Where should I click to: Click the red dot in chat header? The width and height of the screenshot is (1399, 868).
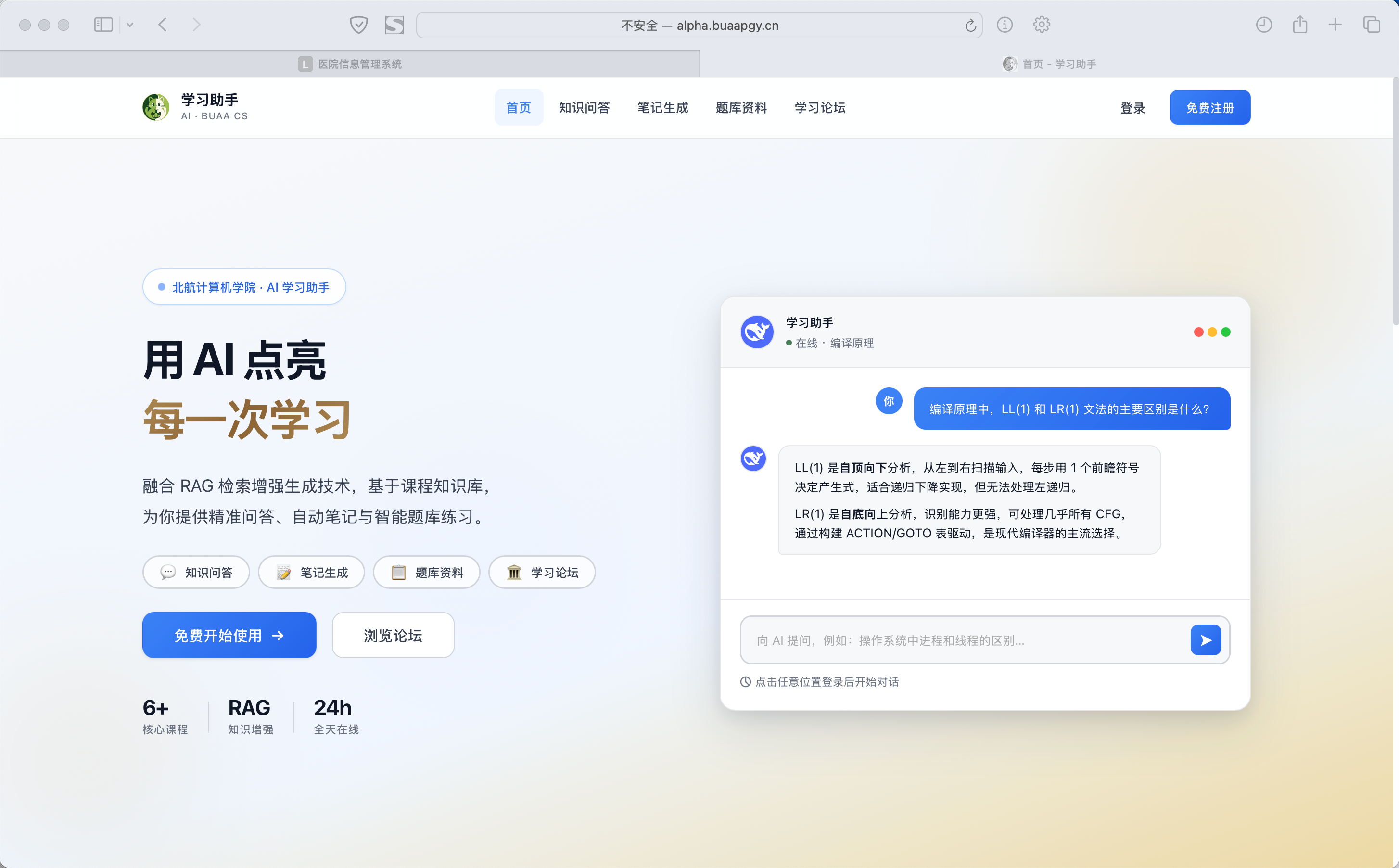[x=1198, y=332]
